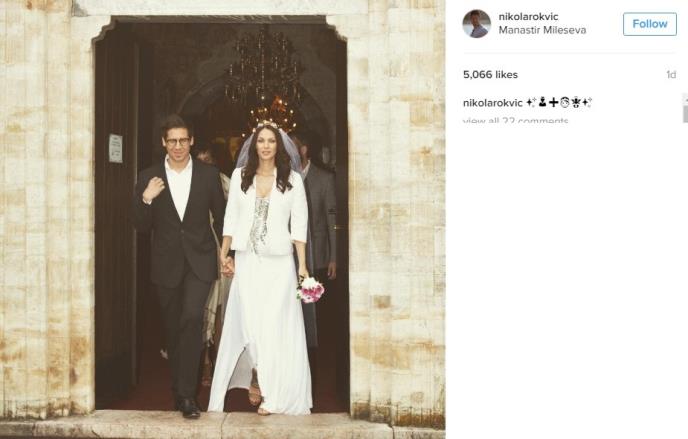The image size is (688, 439).
Task: Click the first sparkles emoji in caption
Action: point(531,103)
